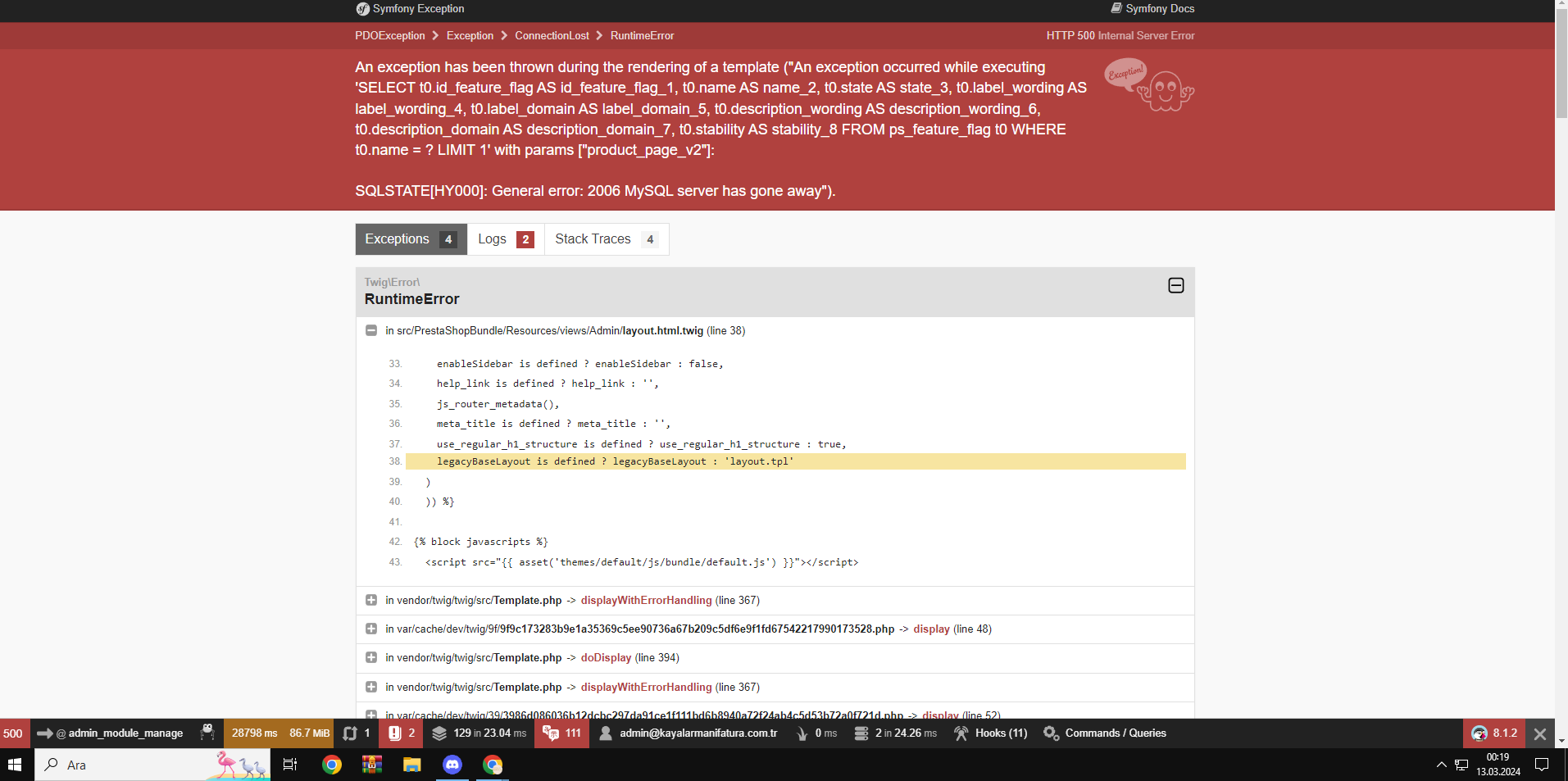Collapse the layout.html.twig trace line
Screen dimensions: 1568x781
[371, 330]
